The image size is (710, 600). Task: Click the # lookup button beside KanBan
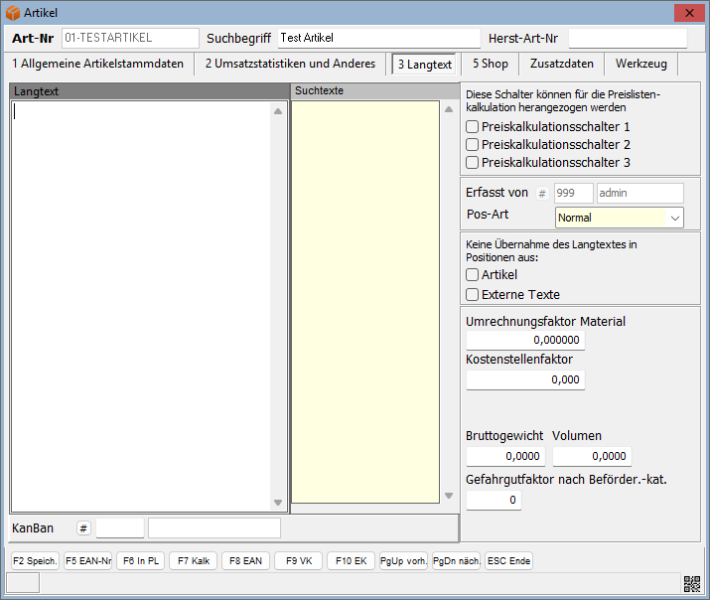[83, 528]
